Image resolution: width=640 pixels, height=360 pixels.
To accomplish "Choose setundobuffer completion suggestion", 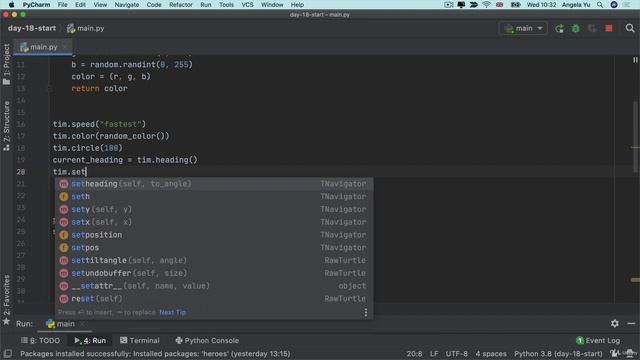I will click(x=214, y=273).
